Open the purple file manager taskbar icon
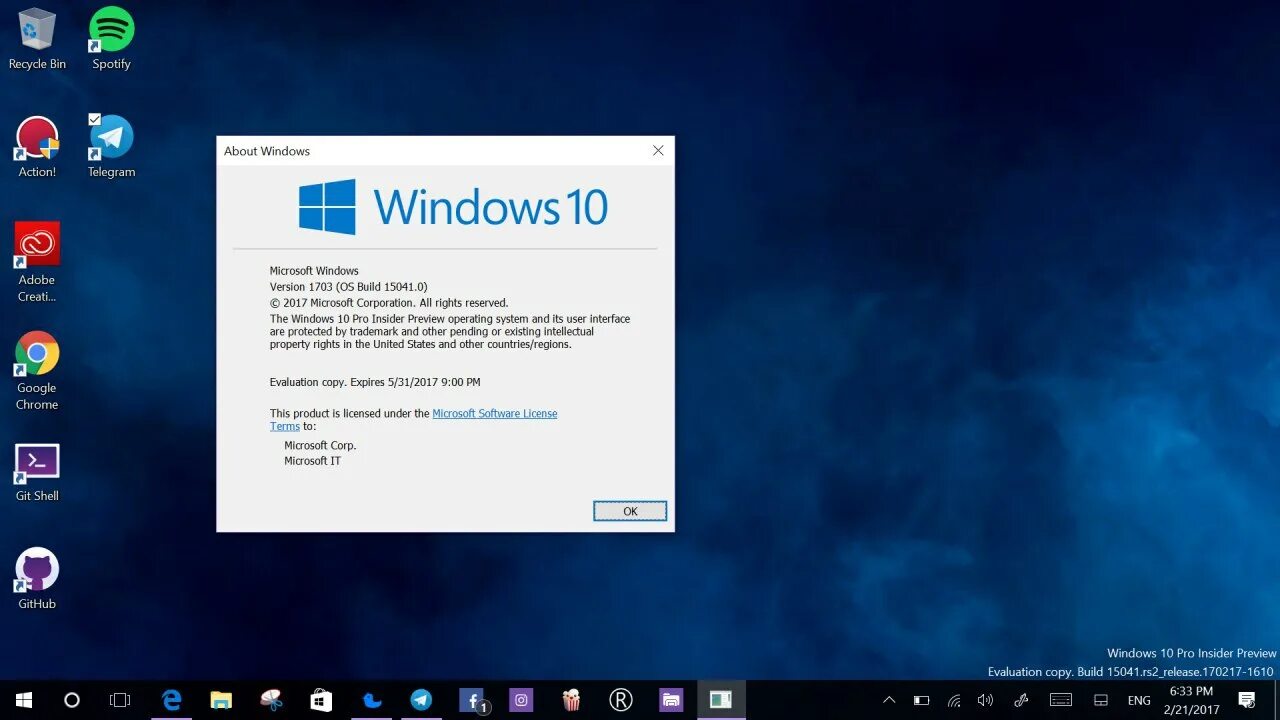 [x=671, y=700]
